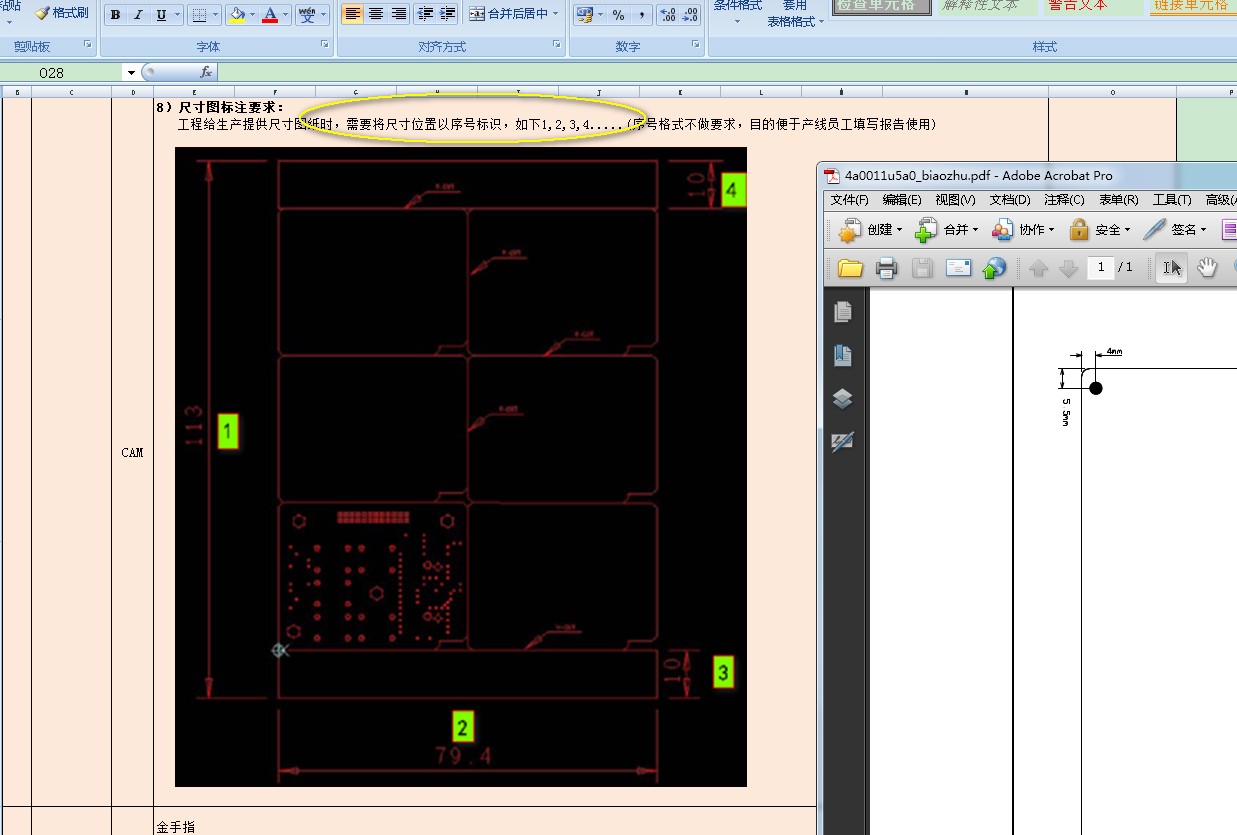Open Acrobat Forms menu (表单)

point(1118,200)
